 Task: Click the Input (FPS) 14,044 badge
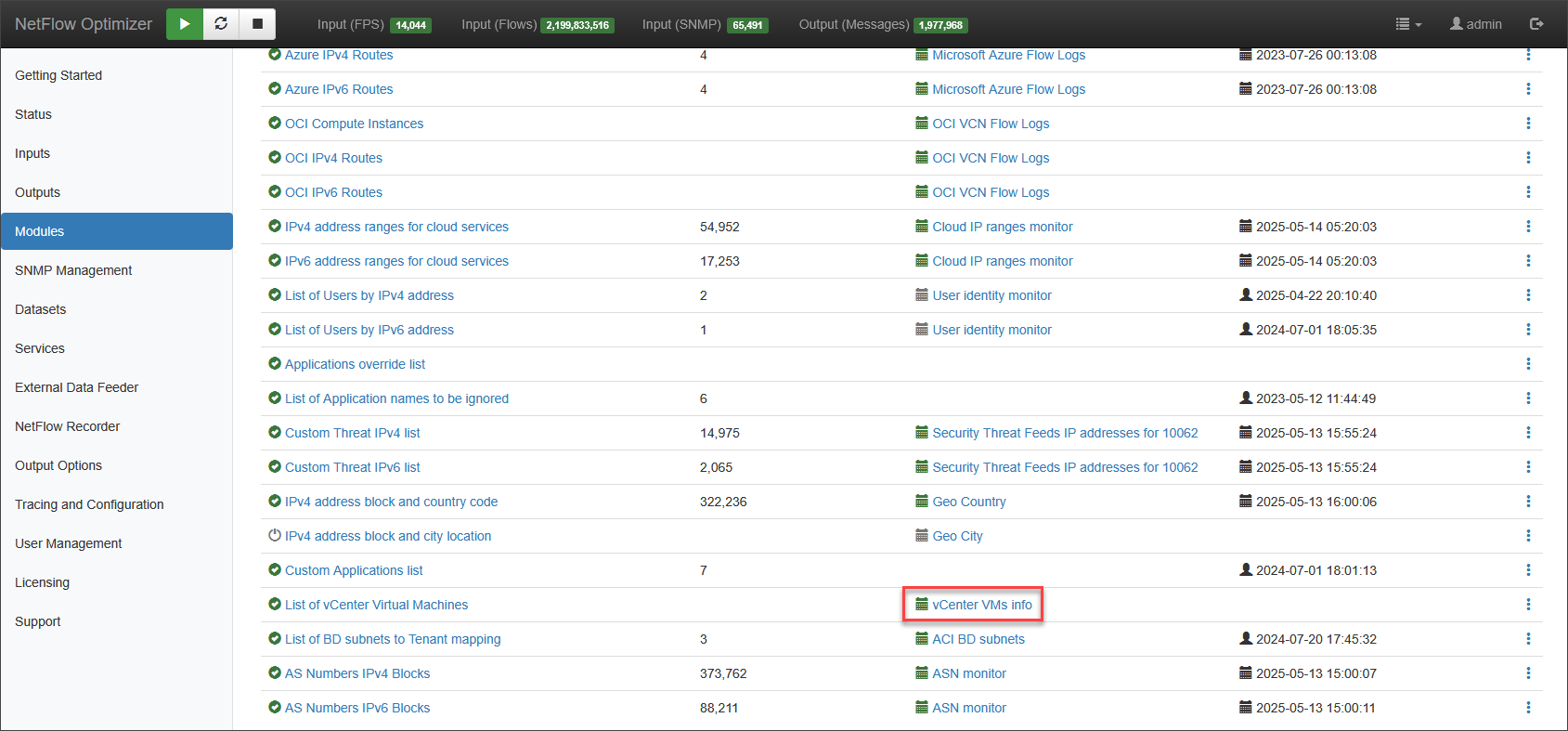coord(410,25)
